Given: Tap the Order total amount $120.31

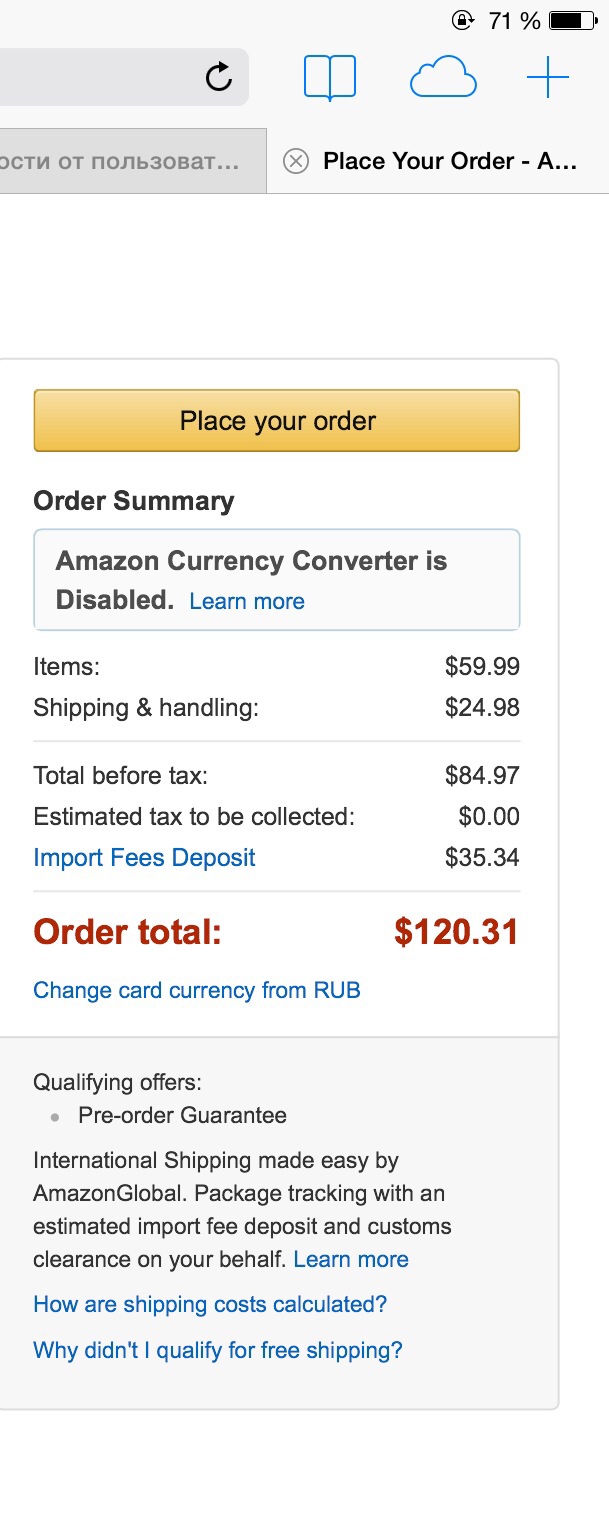Looking at the screenshot, I should click(456, 932).
